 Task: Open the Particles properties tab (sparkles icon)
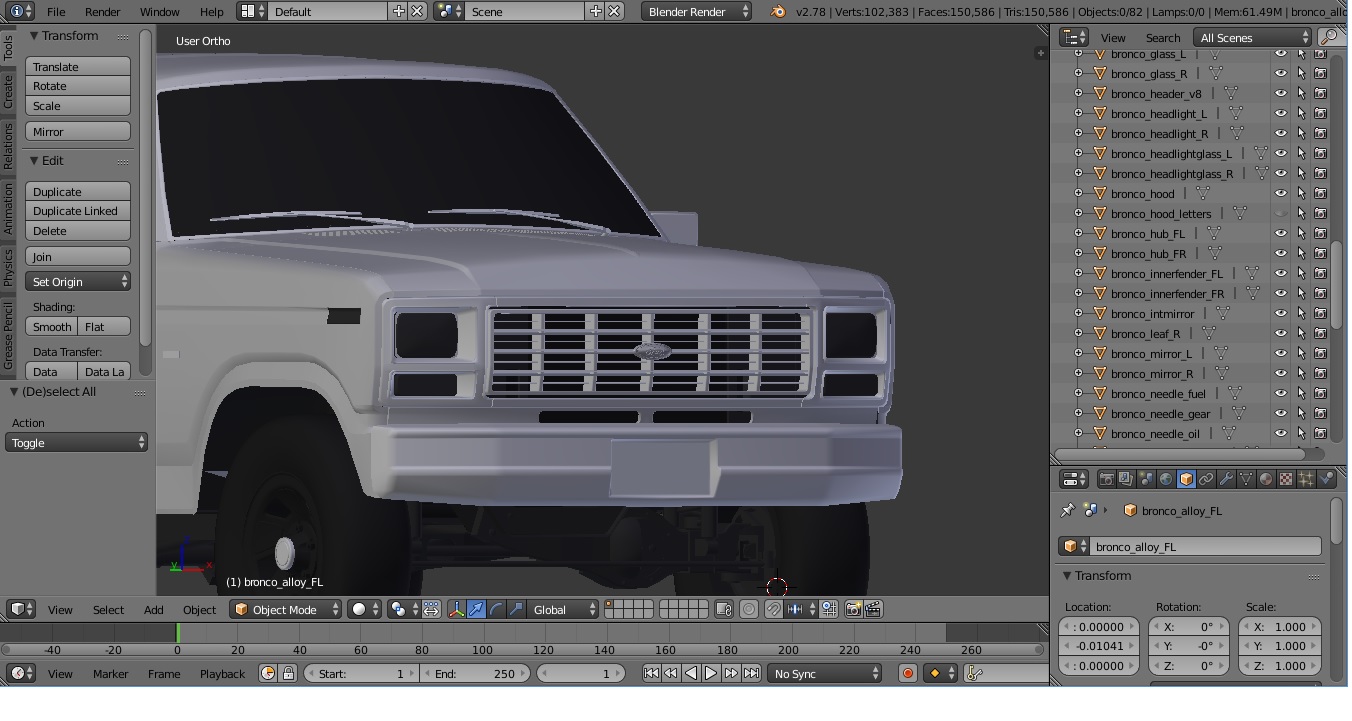tap(1306, 479)
